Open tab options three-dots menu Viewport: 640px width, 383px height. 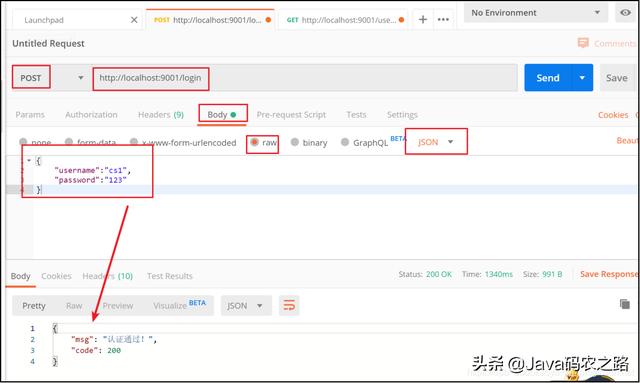[443, 19]
